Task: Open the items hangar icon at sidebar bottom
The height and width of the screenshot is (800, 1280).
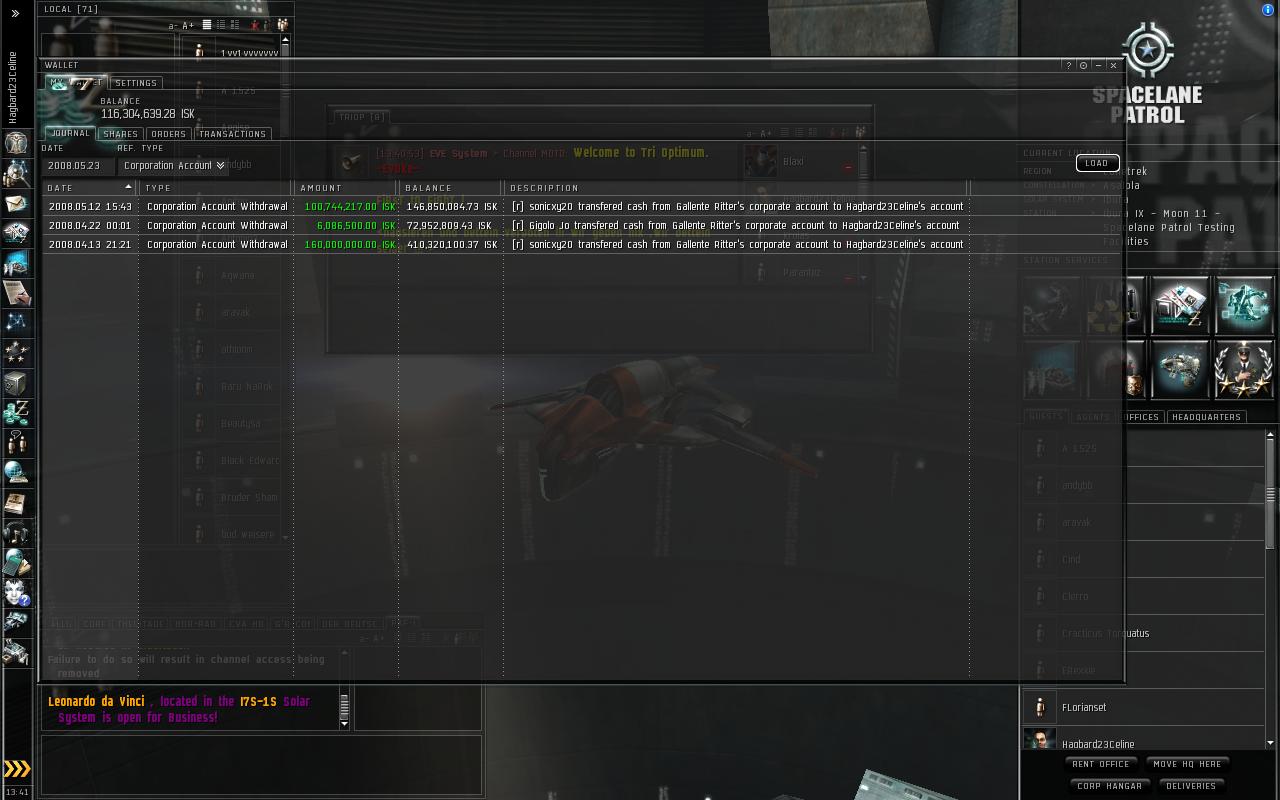Action: tap(16, 653)
